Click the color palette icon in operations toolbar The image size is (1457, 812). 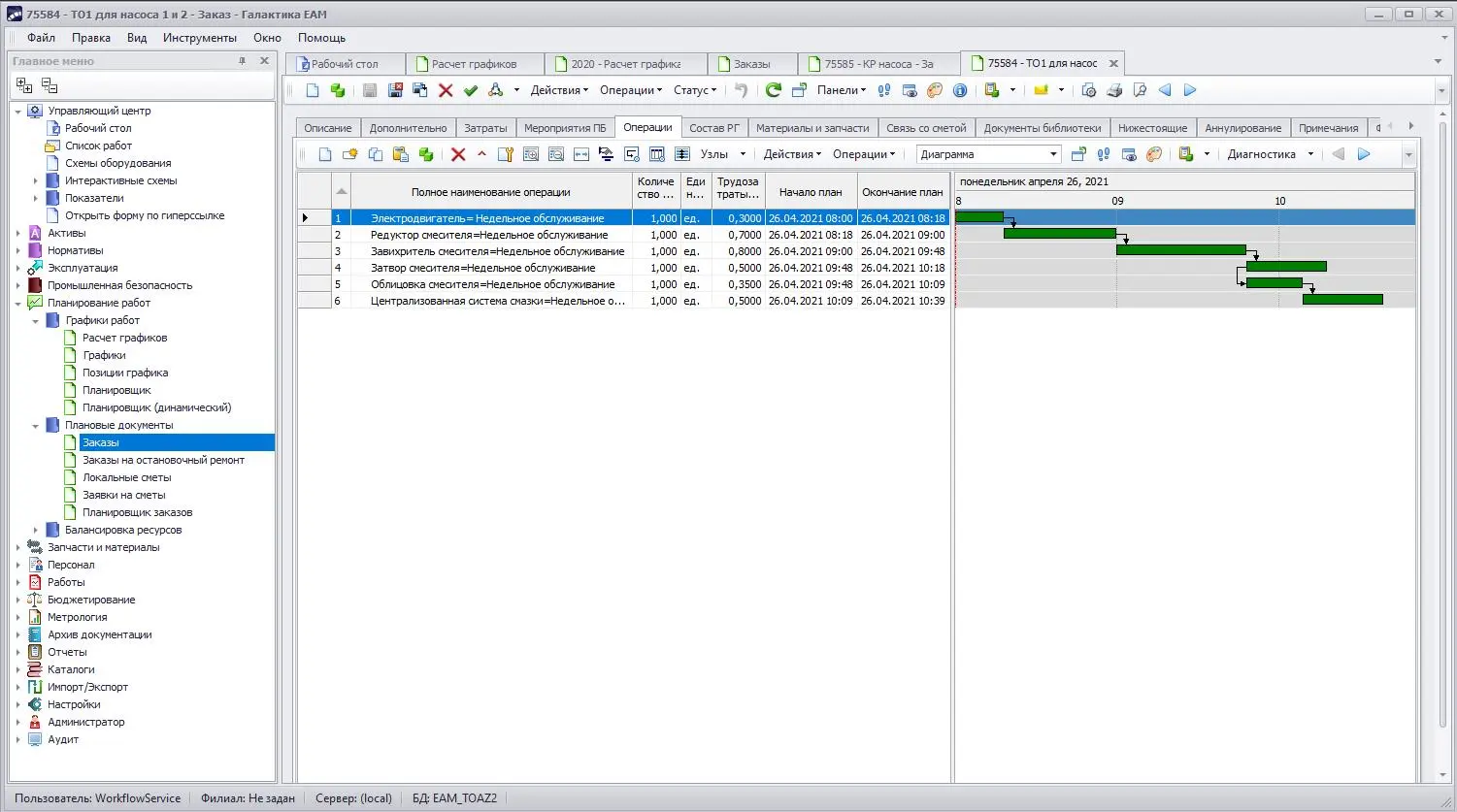(x=1154, y=154)
